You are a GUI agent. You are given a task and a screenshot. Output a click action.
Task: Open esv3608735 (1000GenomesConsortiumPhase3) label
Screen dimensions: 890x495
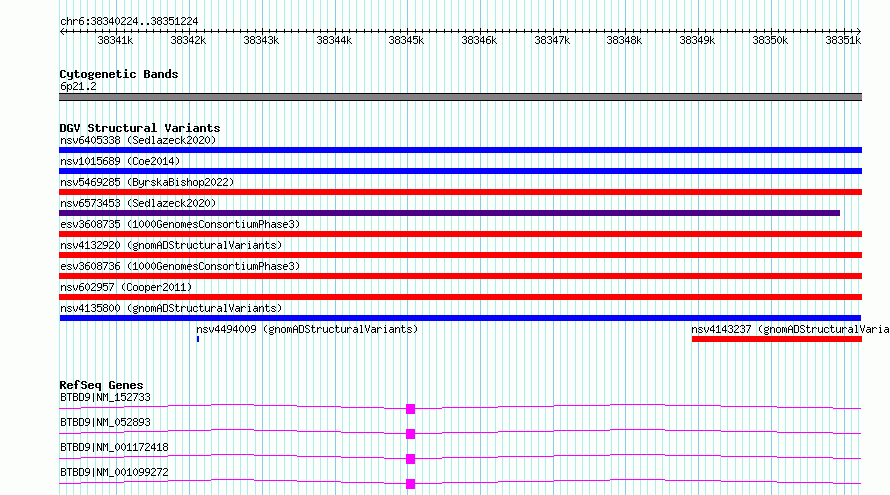click(180, 224)
